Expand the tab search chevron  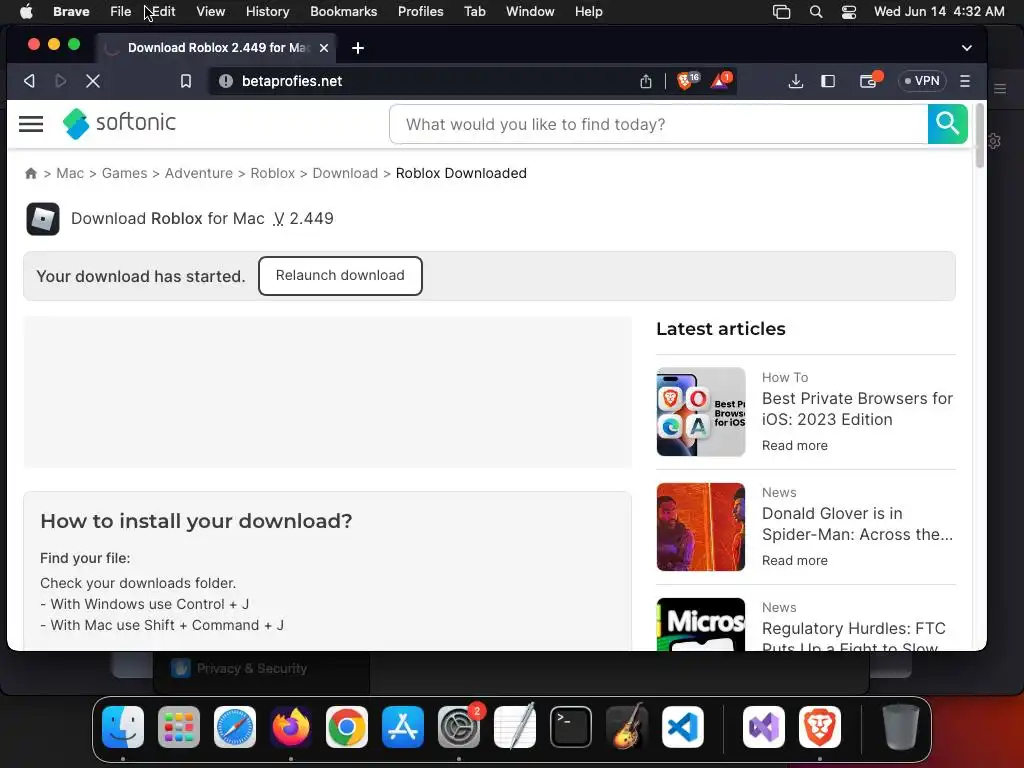click(x=967, y=48)
